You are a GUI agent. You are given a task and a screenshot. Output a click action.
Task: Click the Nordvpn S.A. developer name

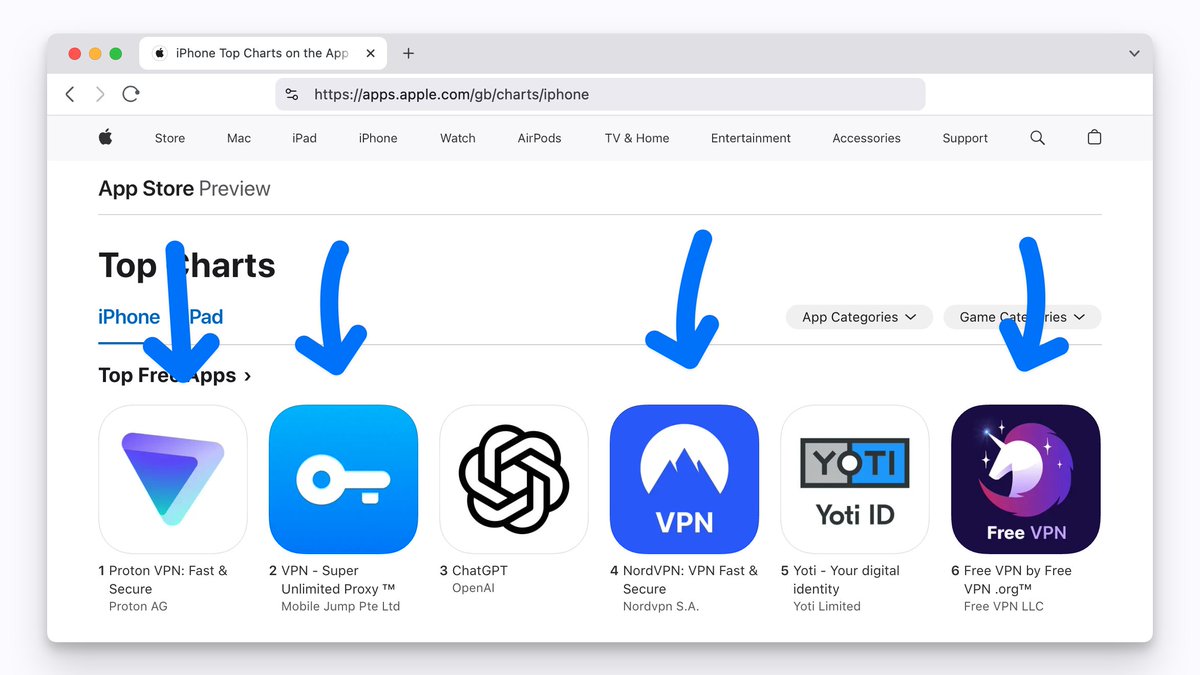coord(661,607)
